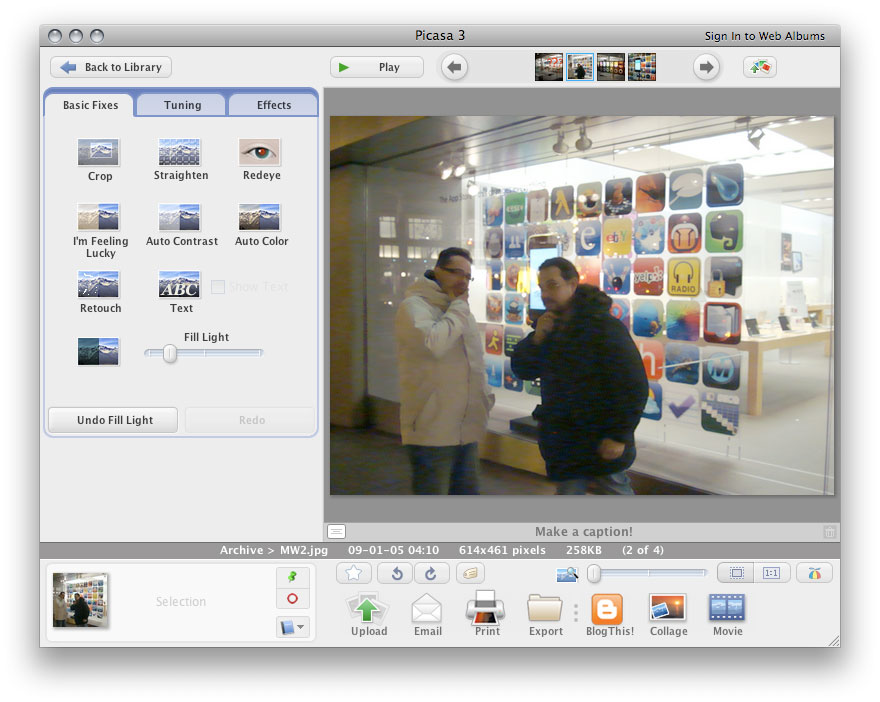
Task: Click the Fill Light preview icon
Action: tap(98, 351)
